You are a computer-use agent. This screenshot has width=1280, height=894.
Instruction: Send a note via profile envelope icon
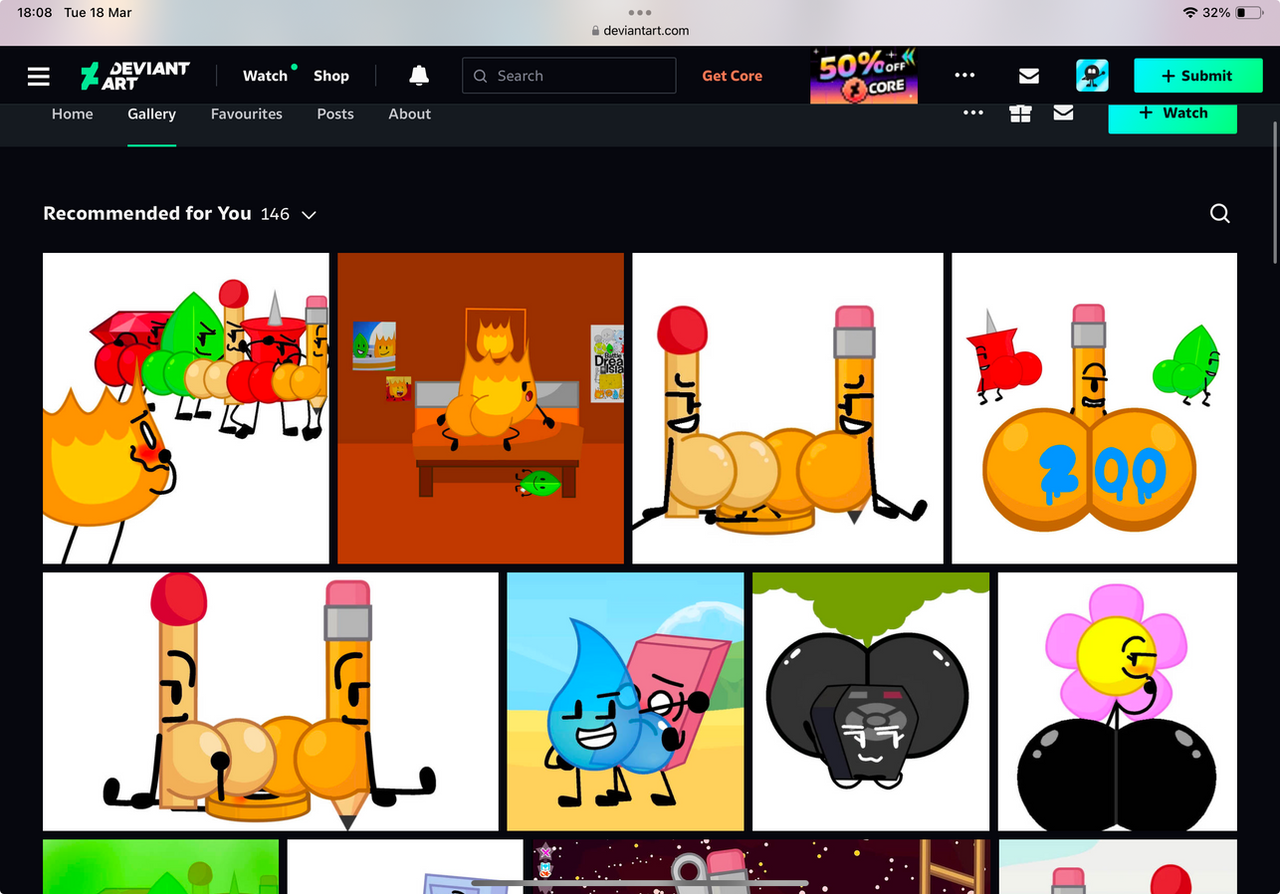click(x=1063, y=113)
